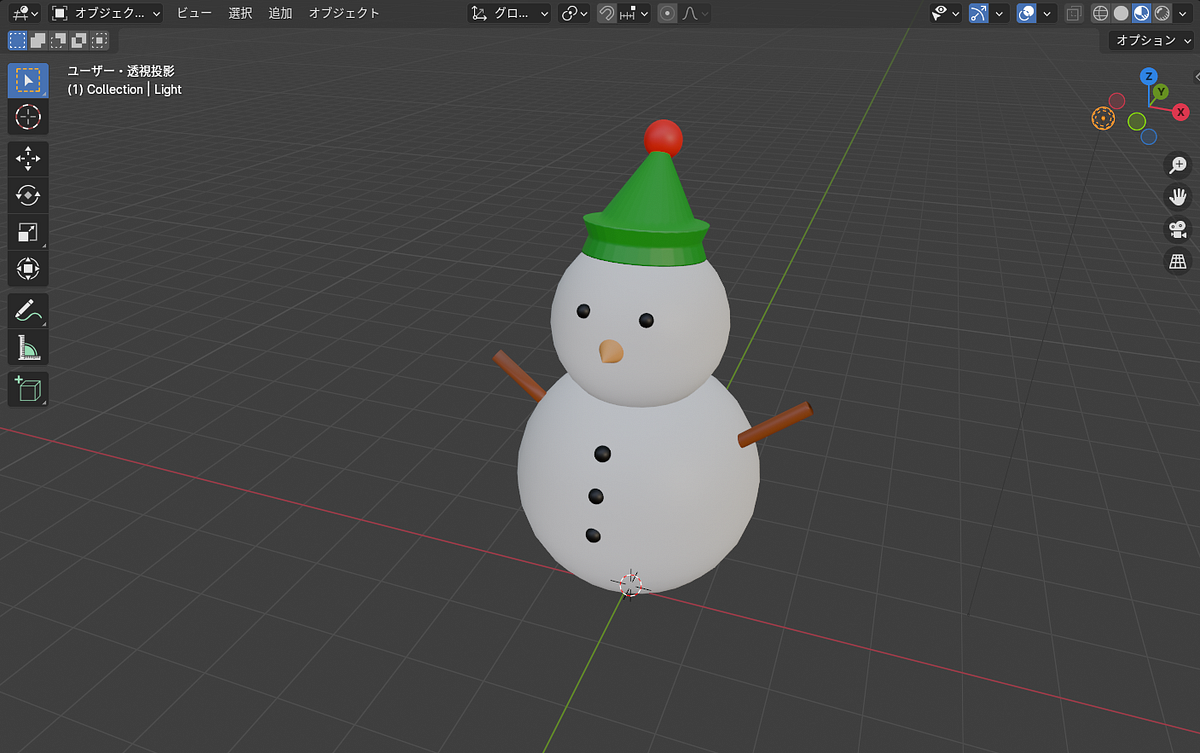Open the オプション dropdown
This screenshot has height=753, width=1200.
[1152, 40]
